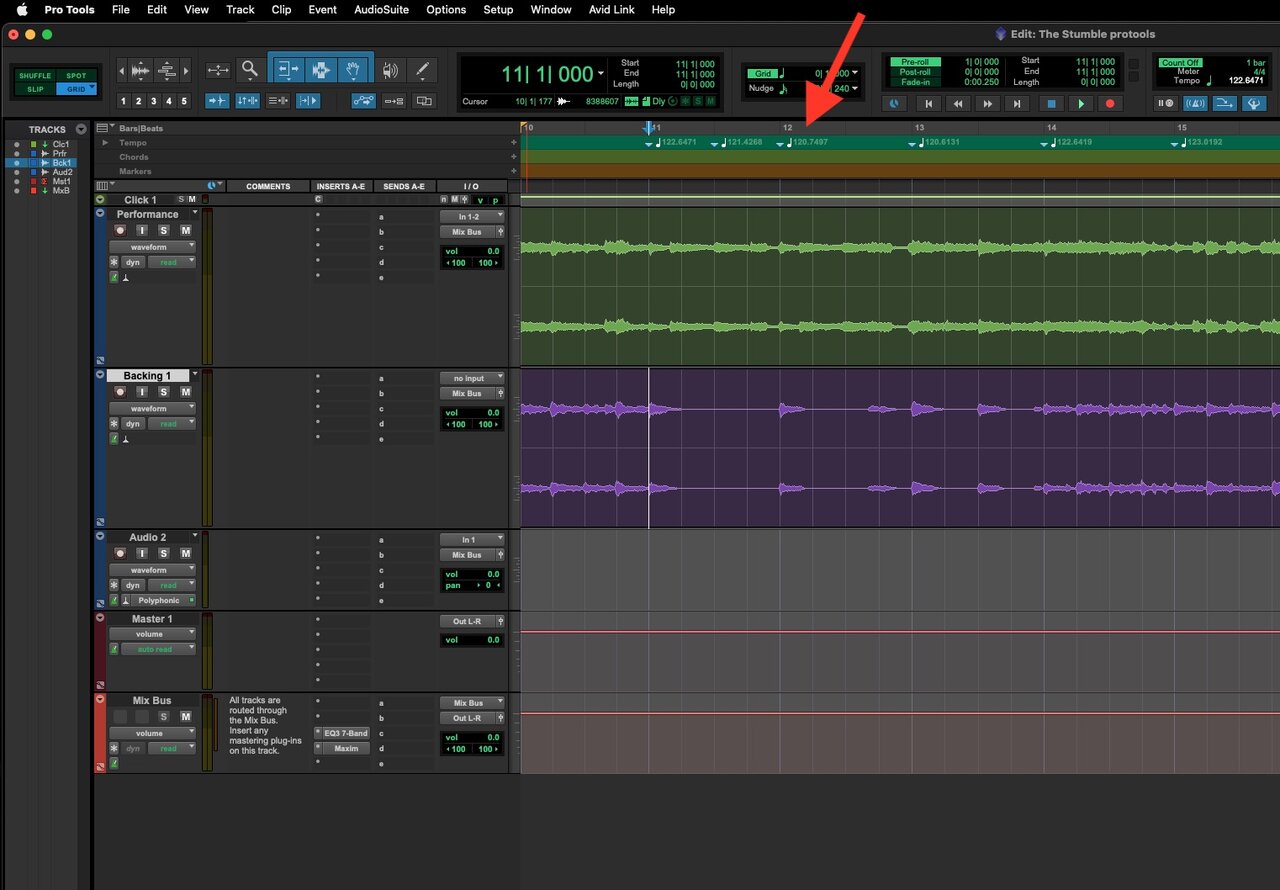1280x890 pixels.
Task: Open Nudge value dropdown
Action: tap(855, 89)
